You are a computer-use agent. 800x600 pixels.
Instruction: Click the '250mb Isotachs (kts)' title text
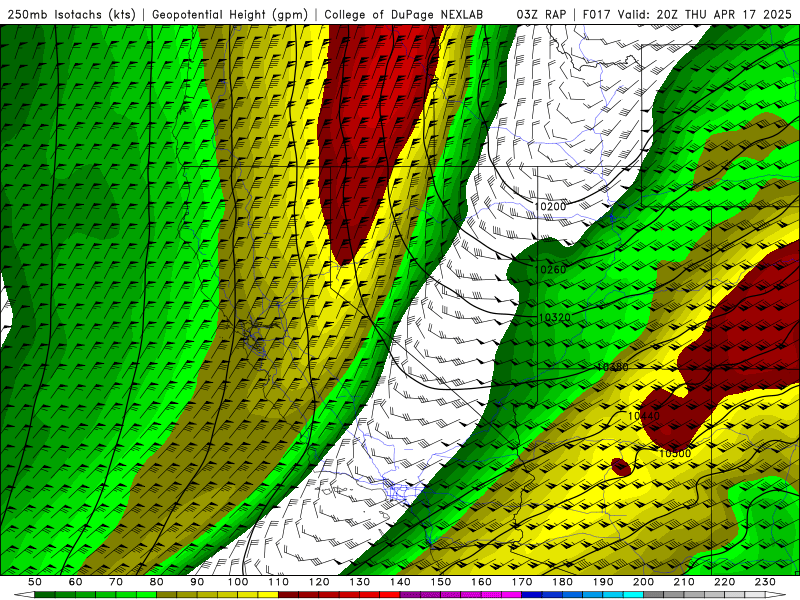point(71,14)
